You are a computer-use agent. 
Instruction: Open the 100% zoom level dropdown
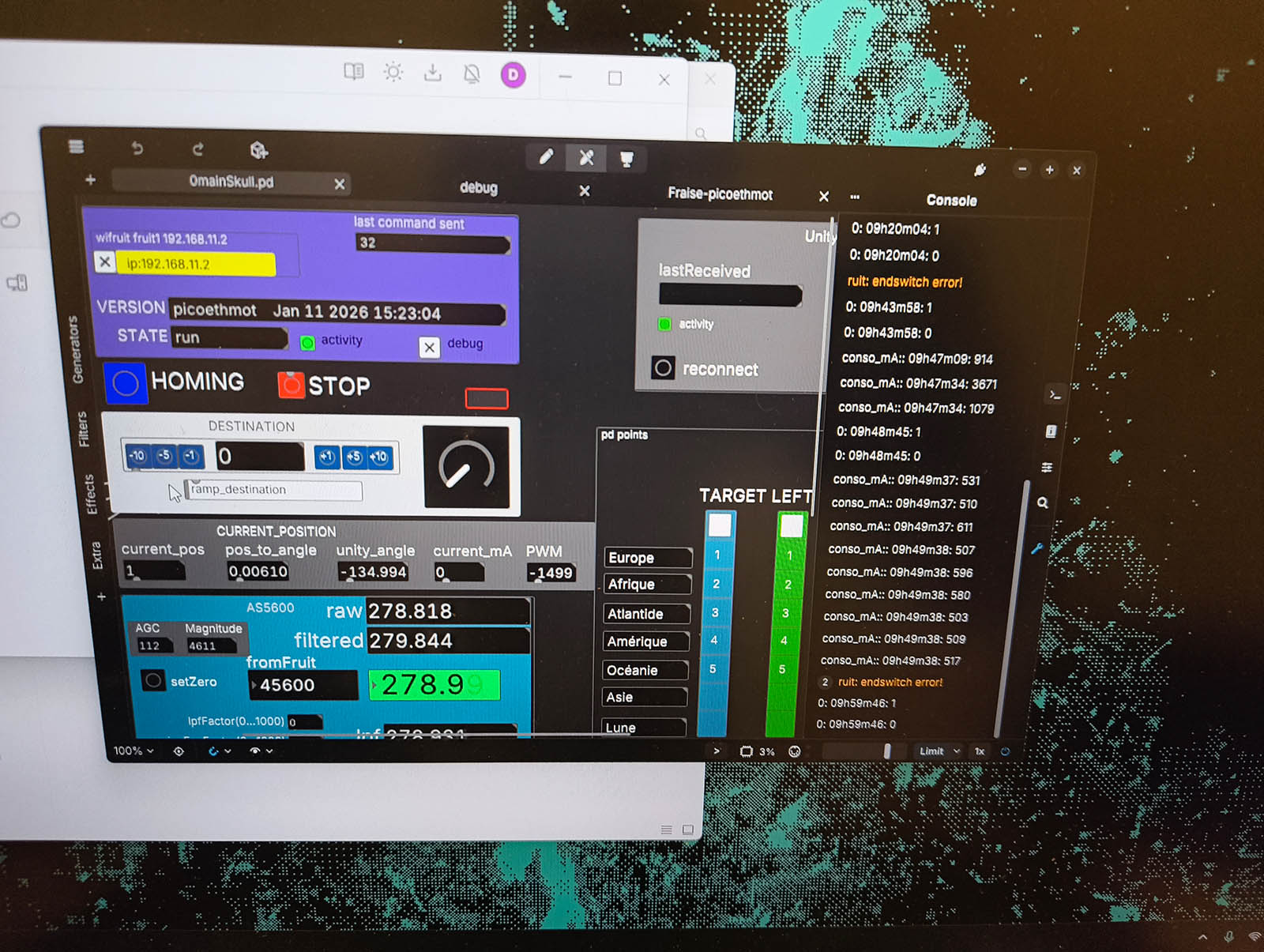(x=133, y=751)
